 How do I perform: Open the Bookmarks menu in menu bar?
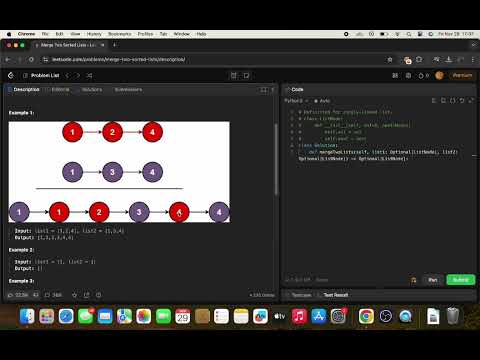[120, 34]
